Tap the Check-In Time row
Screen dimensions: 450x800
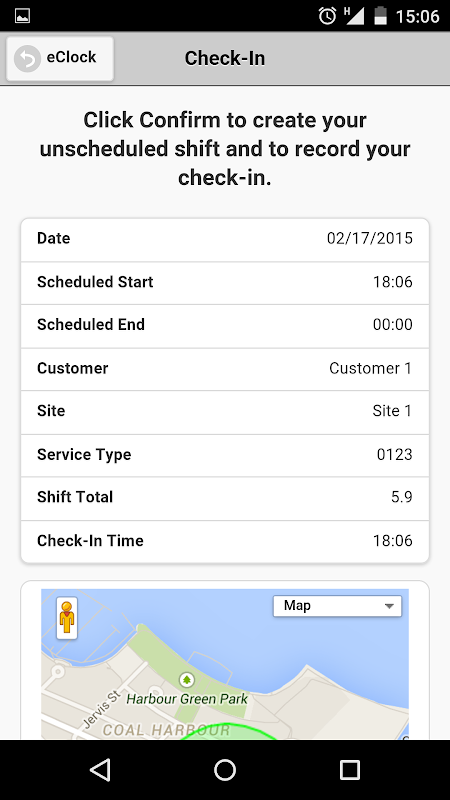click(x=225, y=542)
